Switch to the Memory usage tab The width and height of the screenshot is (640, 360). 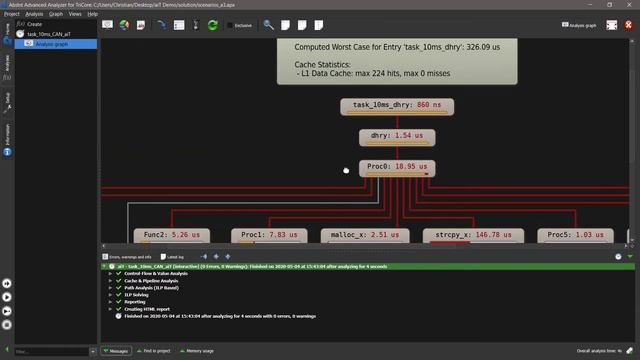(197, 351)
